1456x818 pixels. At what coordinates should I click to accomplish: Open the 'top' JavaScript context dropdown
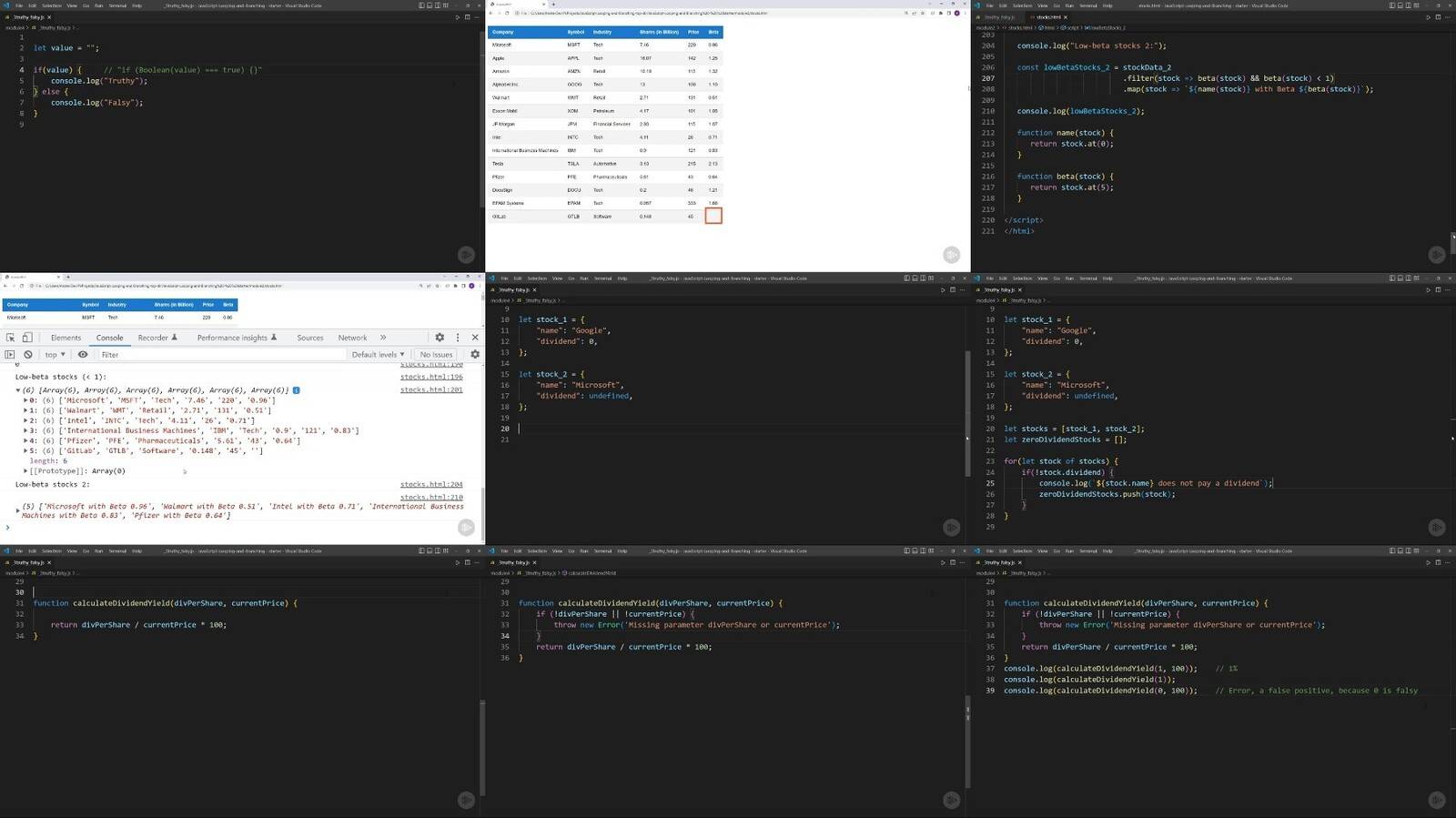pyautogui.click(x=55, y=355)
